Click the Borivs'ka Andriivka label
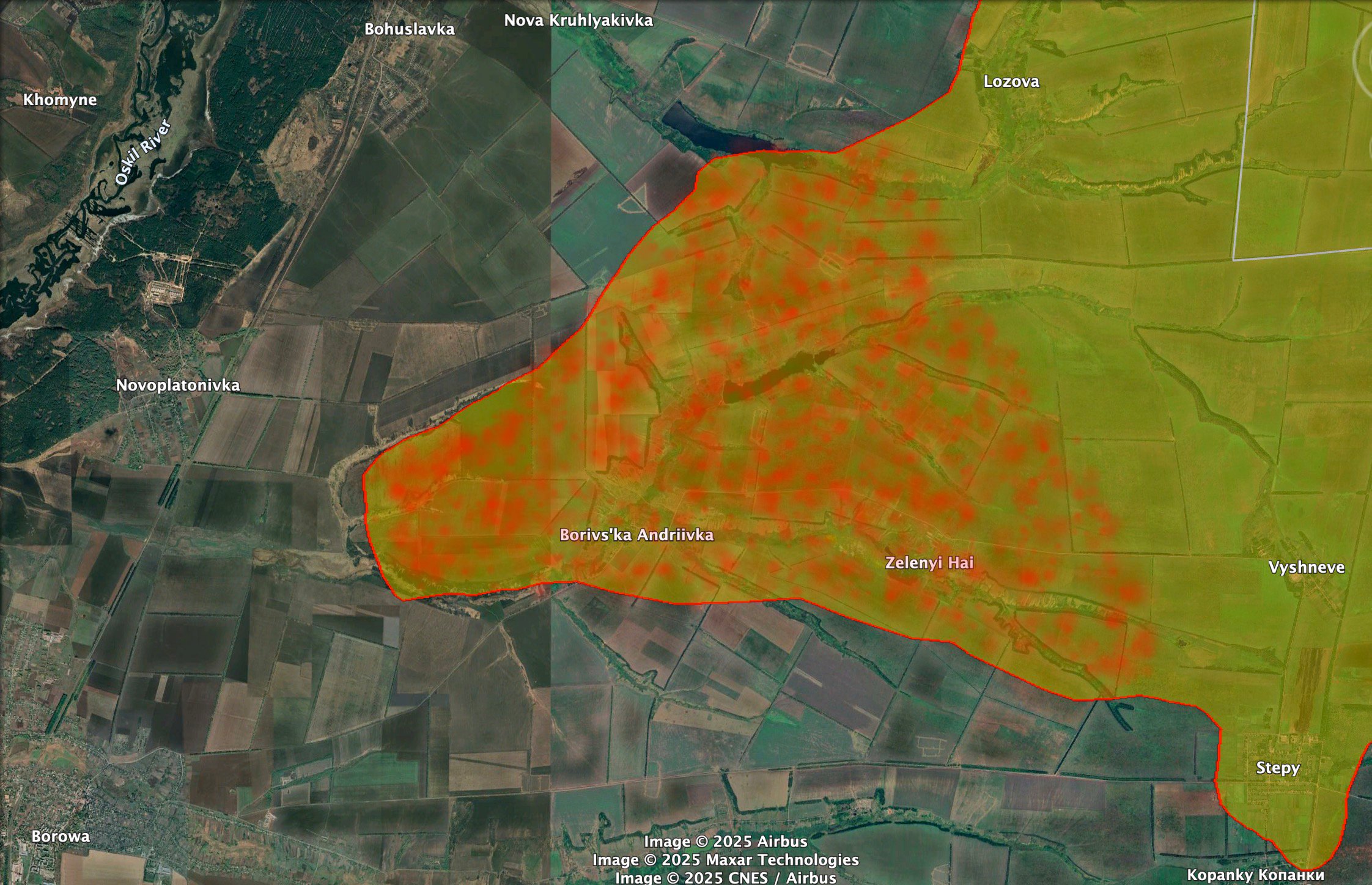 point(636,535)
